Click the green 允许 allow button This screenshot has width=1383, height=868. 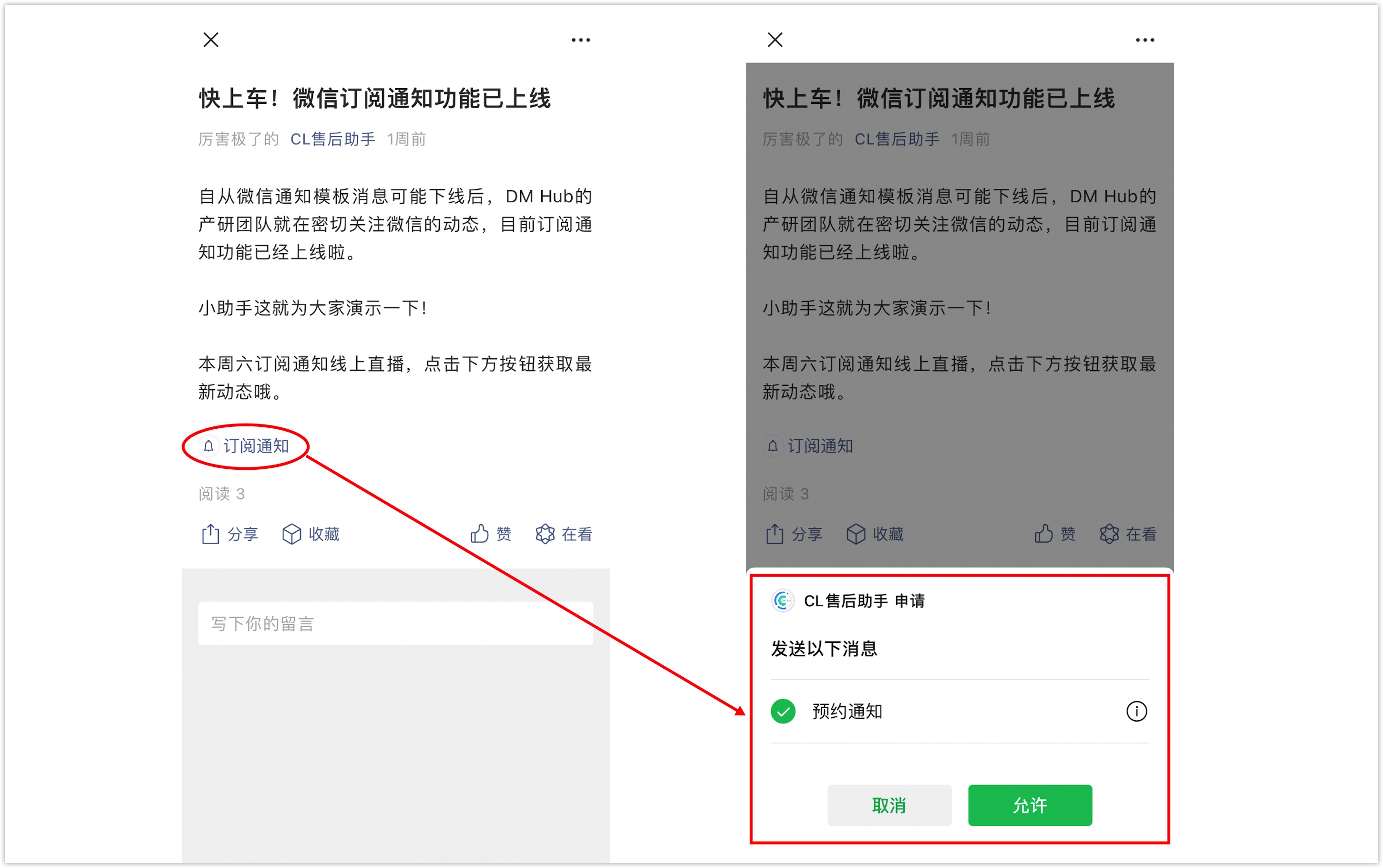1030,805
